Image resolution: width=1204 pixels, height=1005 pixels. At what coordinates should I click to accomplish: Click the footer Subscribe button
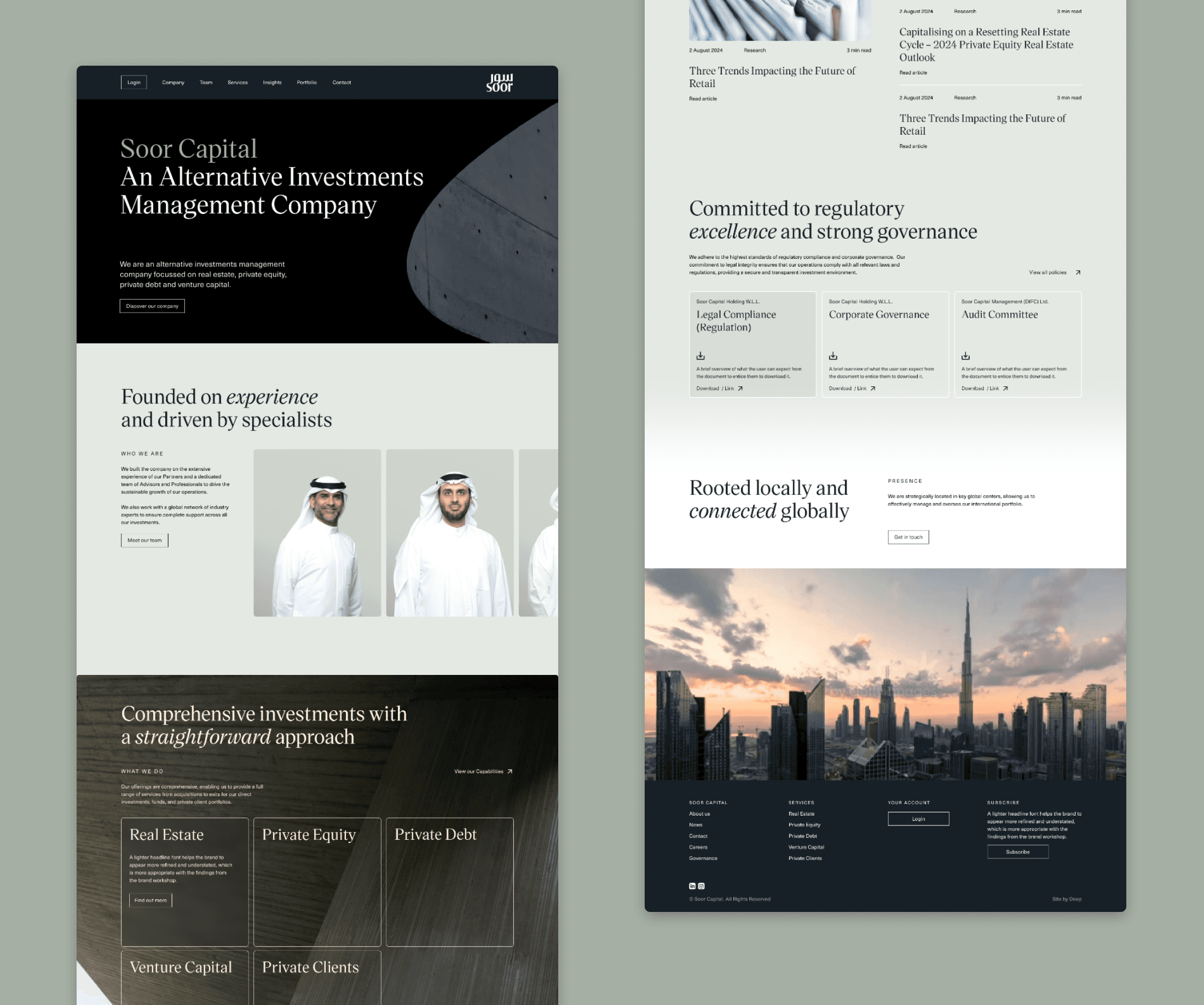[1018, 852]
